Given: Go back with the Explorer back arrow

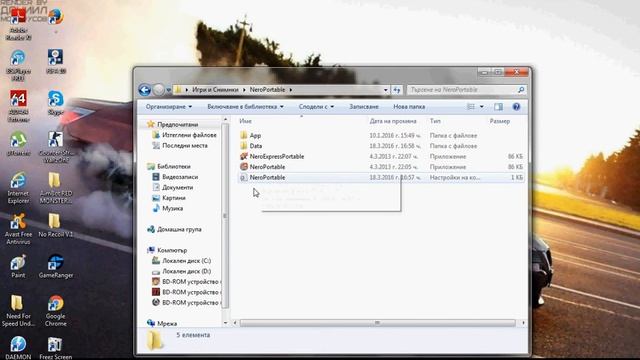Looking at the screenshot, I should (x=144, y=90).
